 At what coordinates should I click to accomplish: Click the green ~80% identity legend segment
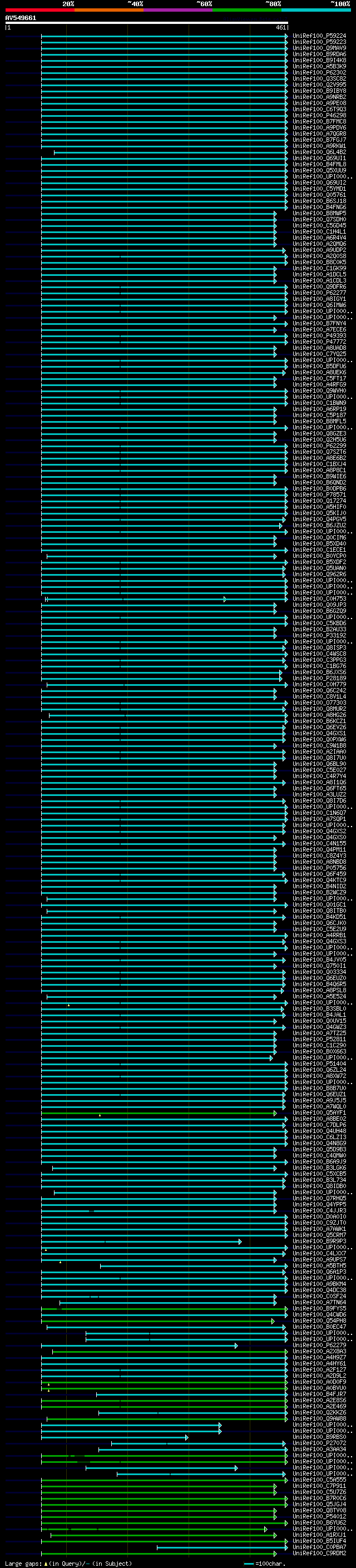point(247,10)
